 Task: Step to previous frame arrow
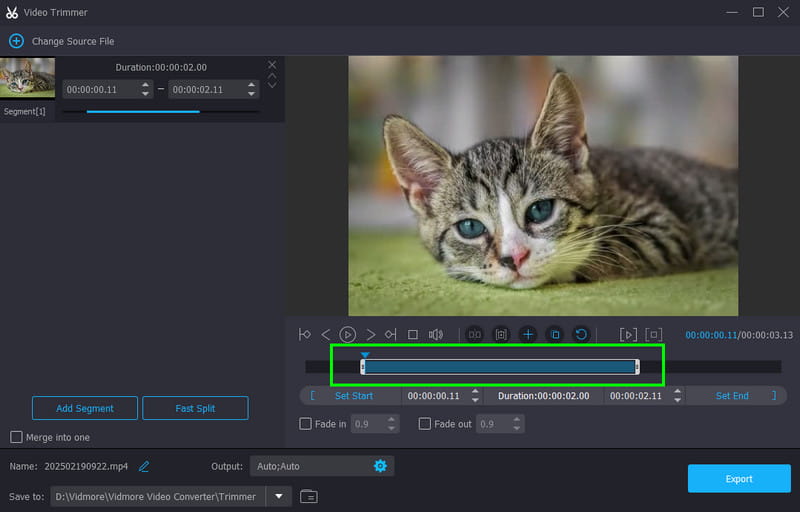pyautogui.click(x=326, y=335)
